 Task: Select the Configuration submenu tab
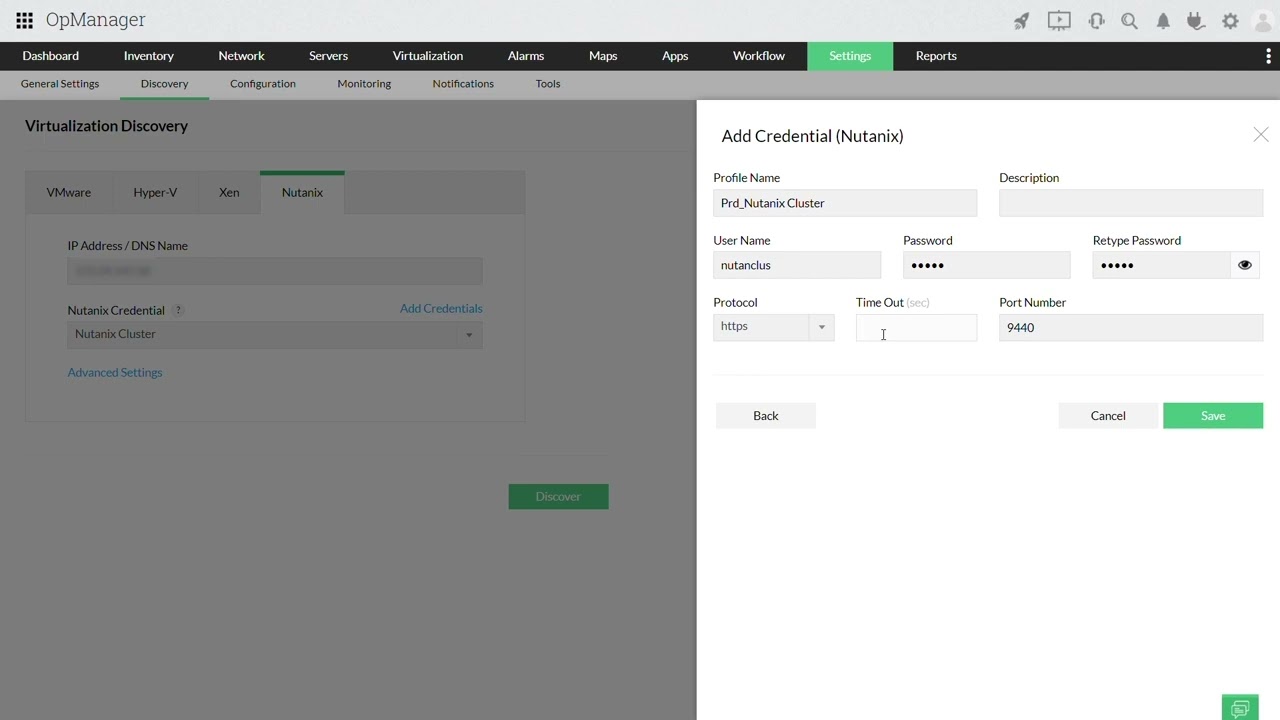tap(263, 84)
